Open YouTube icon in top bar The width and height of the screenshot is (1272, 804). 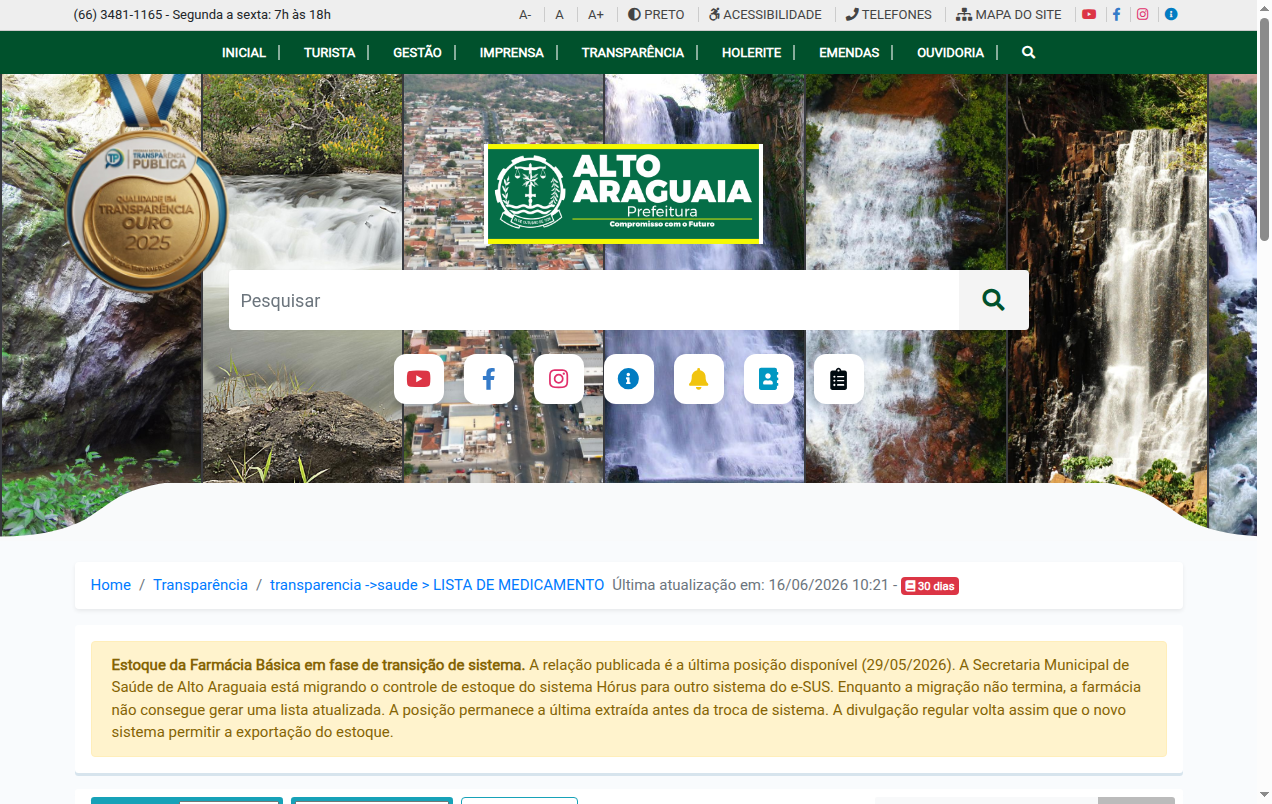point(1089,15)
